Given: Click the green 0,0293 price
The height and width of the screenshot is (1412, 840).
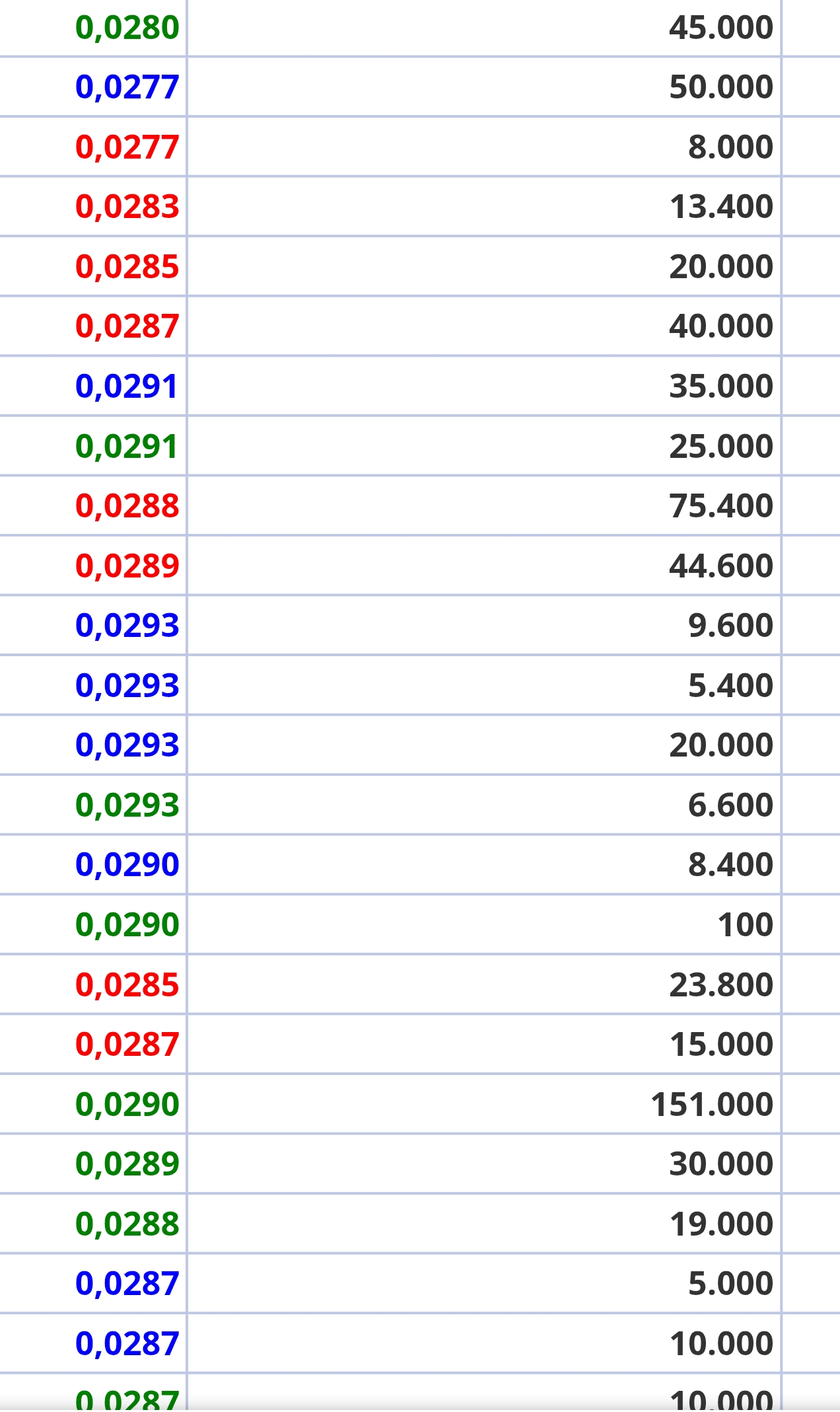Looking at the screenshot, I should click(127, 805).
